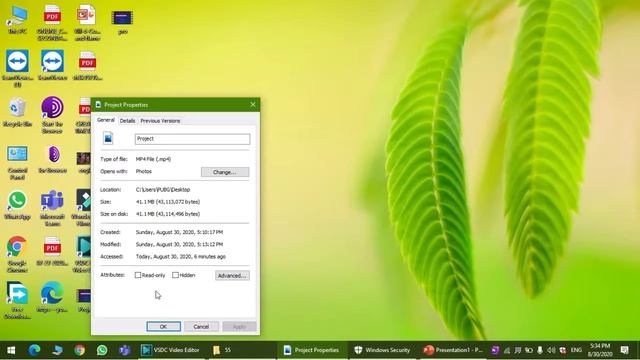Open the Windows Start menu

click(x=11, y=350)
